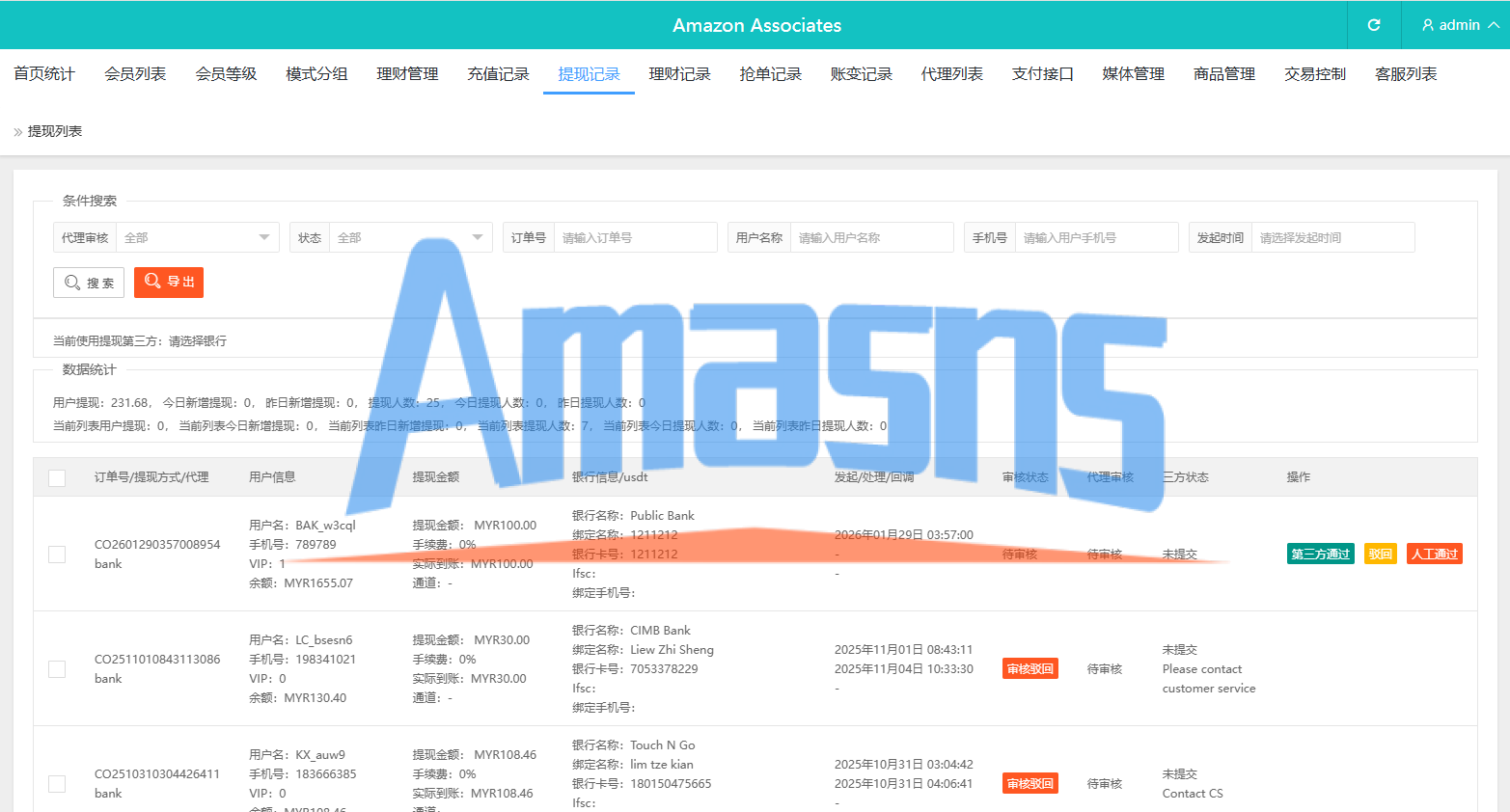Click the 交易控制 tab
1510x812 pixels.
(1315, 73)
